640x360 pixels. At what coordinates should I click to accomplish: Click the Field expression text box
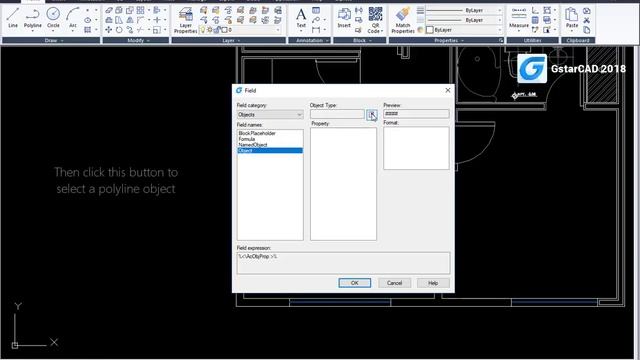(343, 263)
